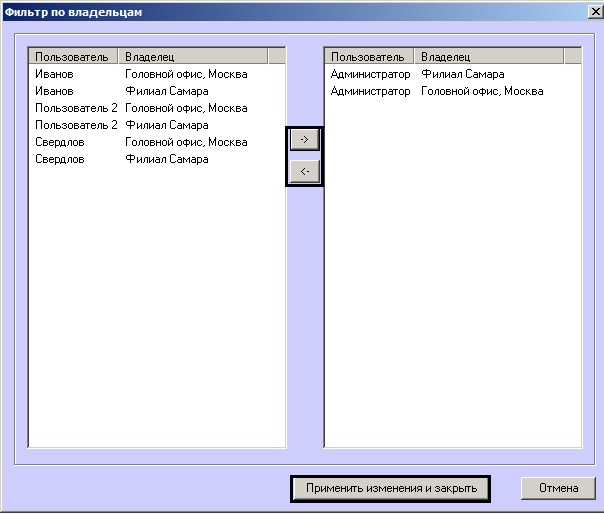604x514 pixels.
Task: Select Администратор row with Головной офис, Москва
Action: [453, 91]
